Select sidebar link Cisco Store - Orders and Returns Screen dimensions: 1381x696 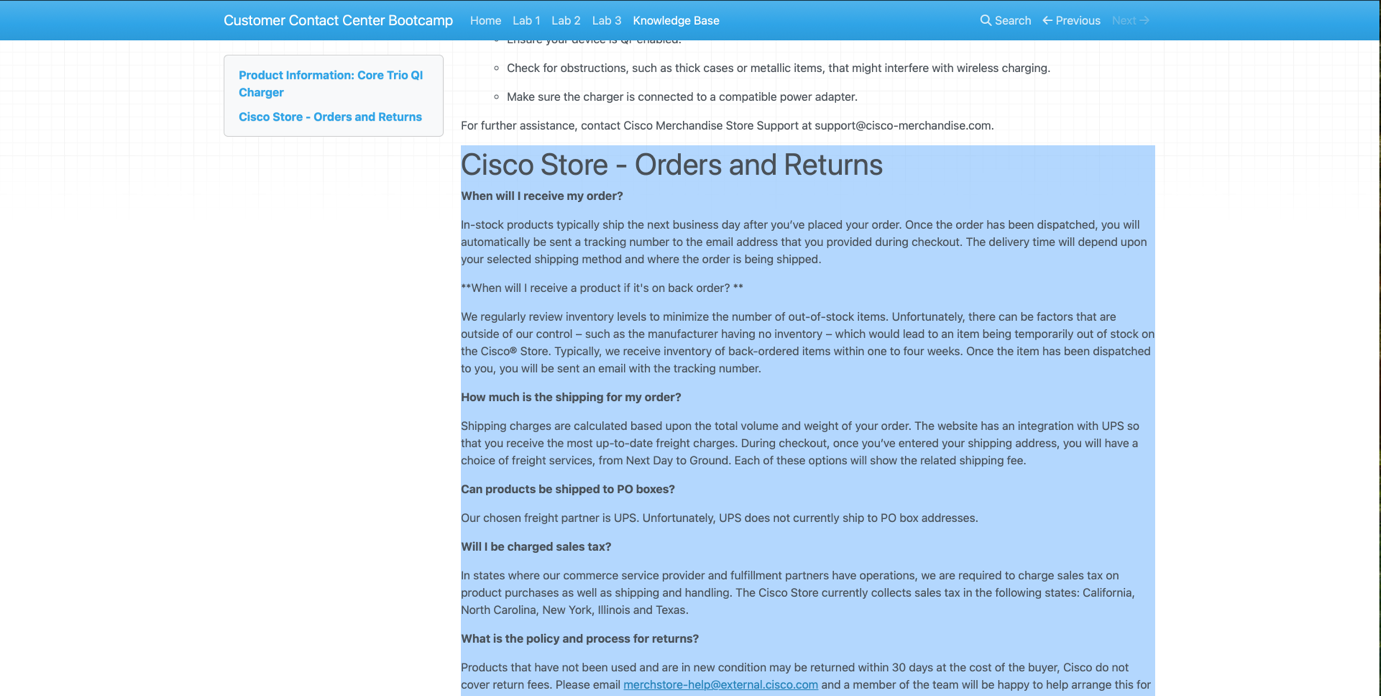330,117
